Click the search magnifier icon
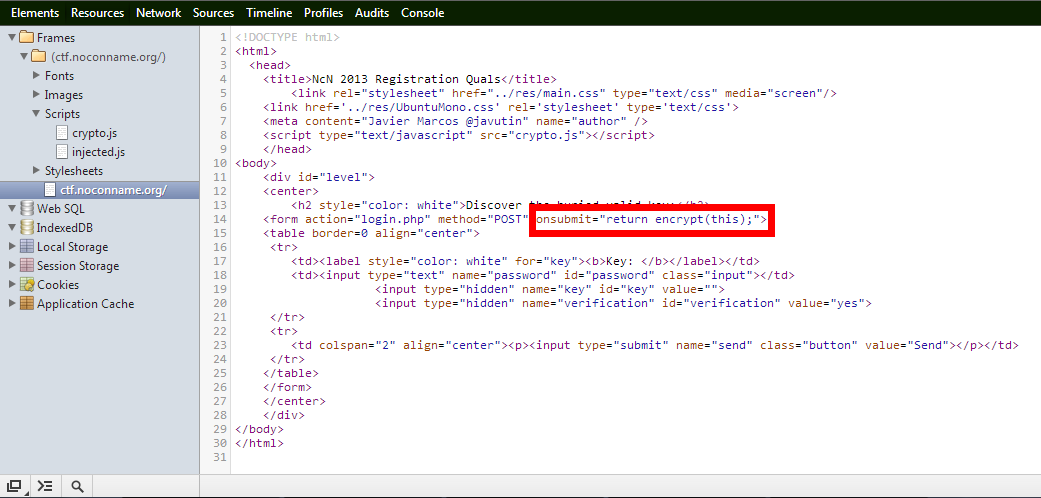1041x498 pixels. tap(78, 486)
